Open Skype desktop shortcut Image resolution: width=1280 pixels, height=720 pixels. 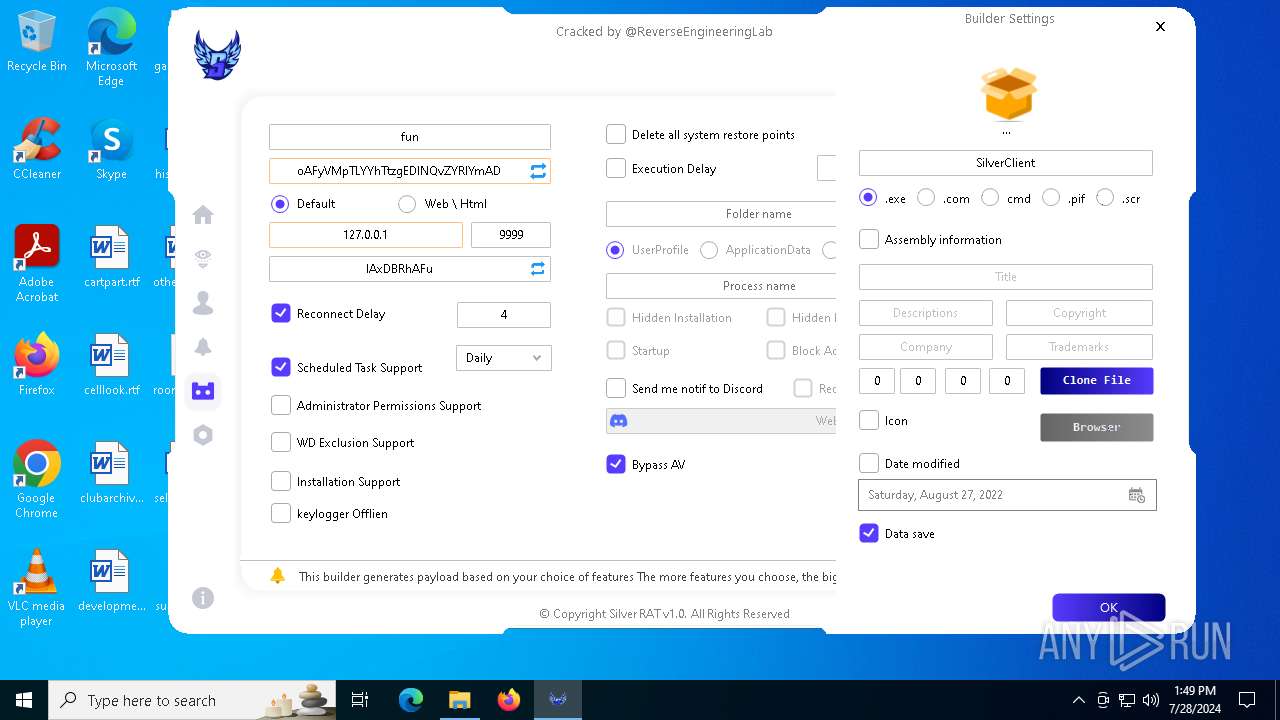(111, 150)
